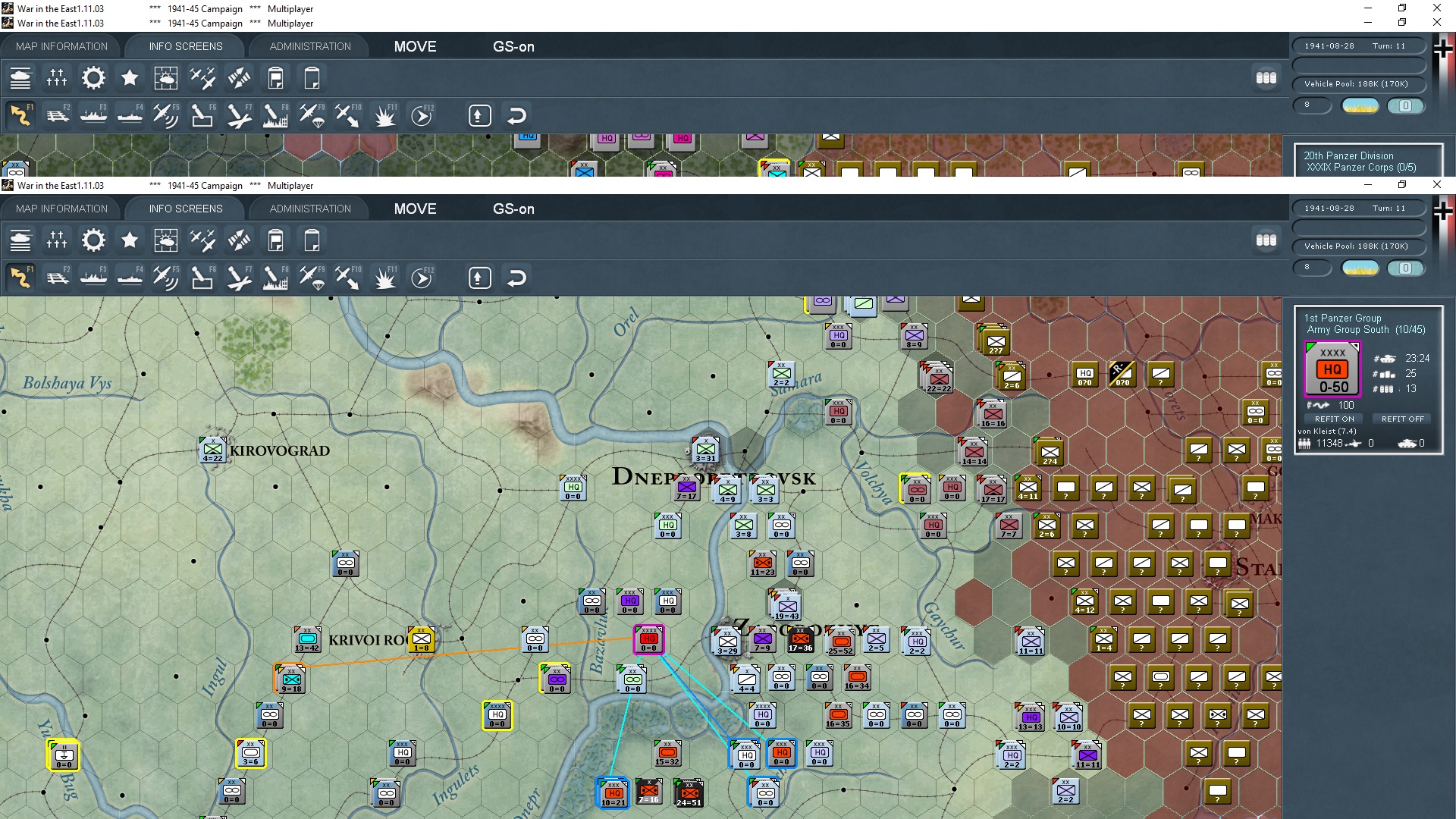Click the wheat field ground condition indicator
This screenshot has width=1456, height=819.
point(1360,268)
